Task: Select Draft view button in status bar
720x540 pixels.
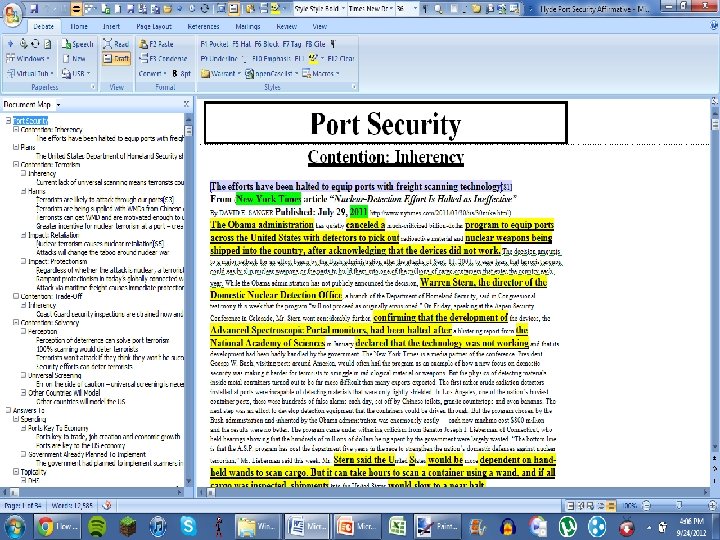Action: pyautogui.click(x=611, y=506)
